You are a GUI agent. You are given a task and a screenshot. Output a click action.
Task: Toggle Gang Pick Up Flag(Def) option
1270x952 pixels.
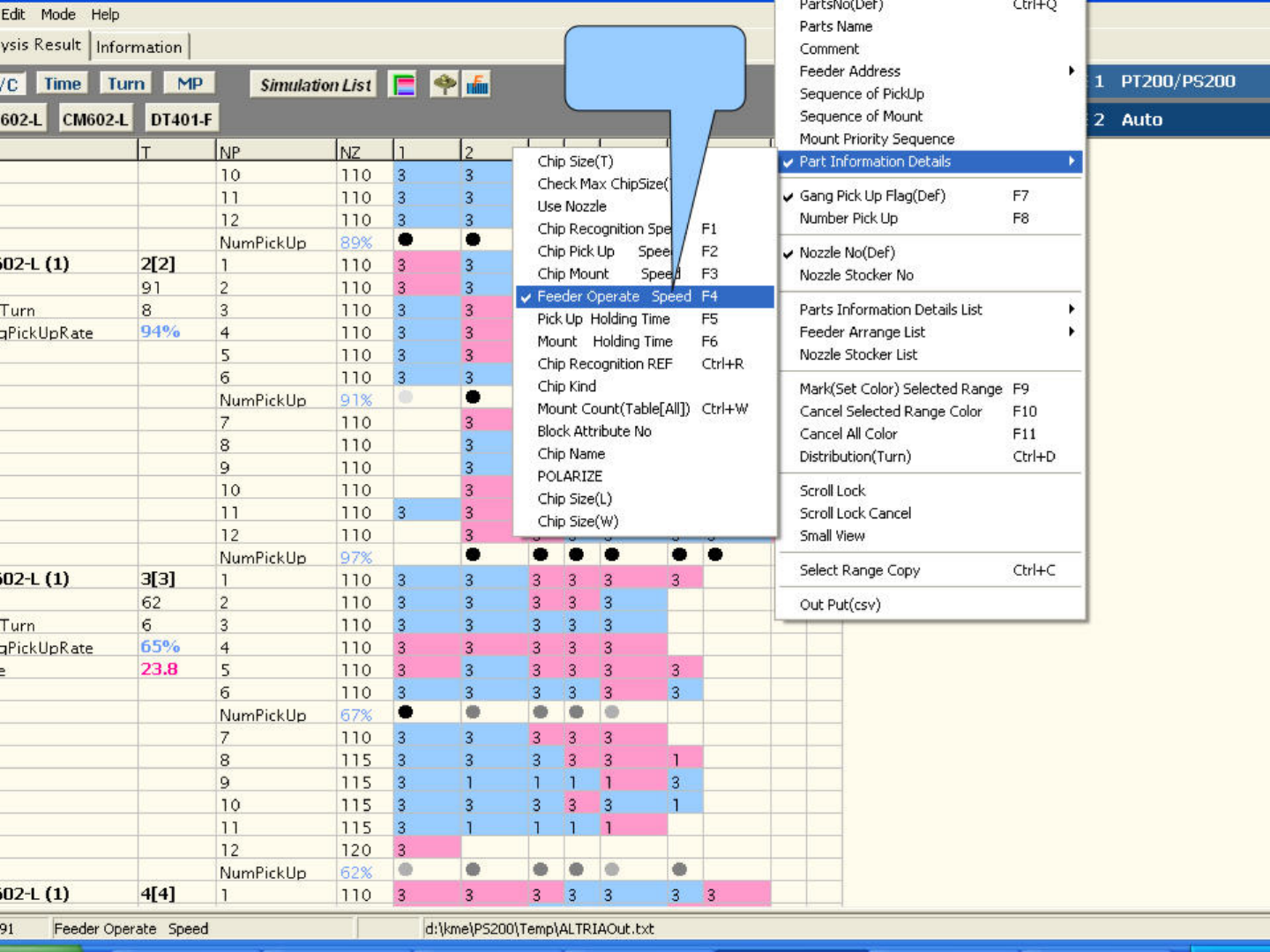click(871, 196)
